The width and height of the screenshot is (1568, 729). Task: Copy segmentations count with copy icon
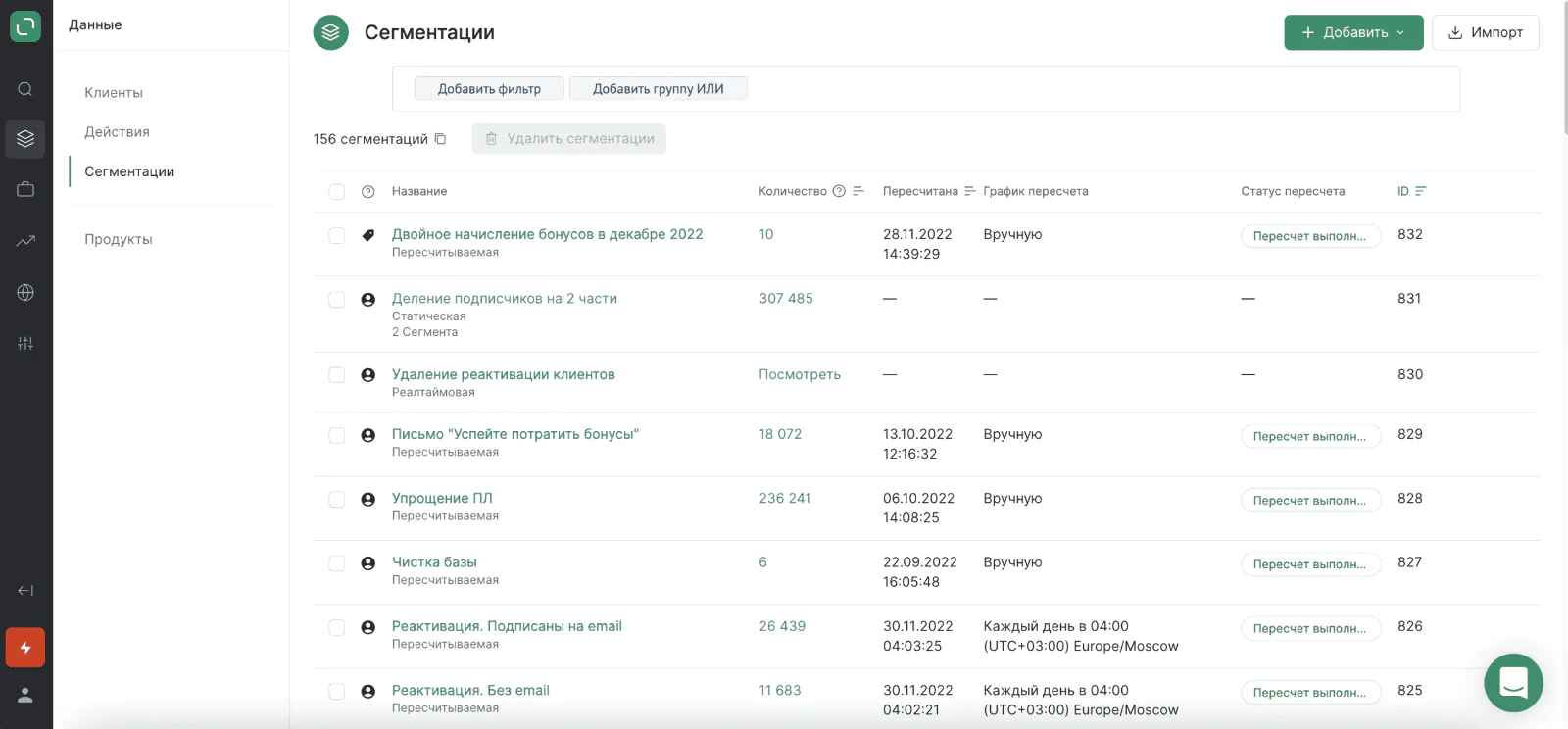coord(441,139)
